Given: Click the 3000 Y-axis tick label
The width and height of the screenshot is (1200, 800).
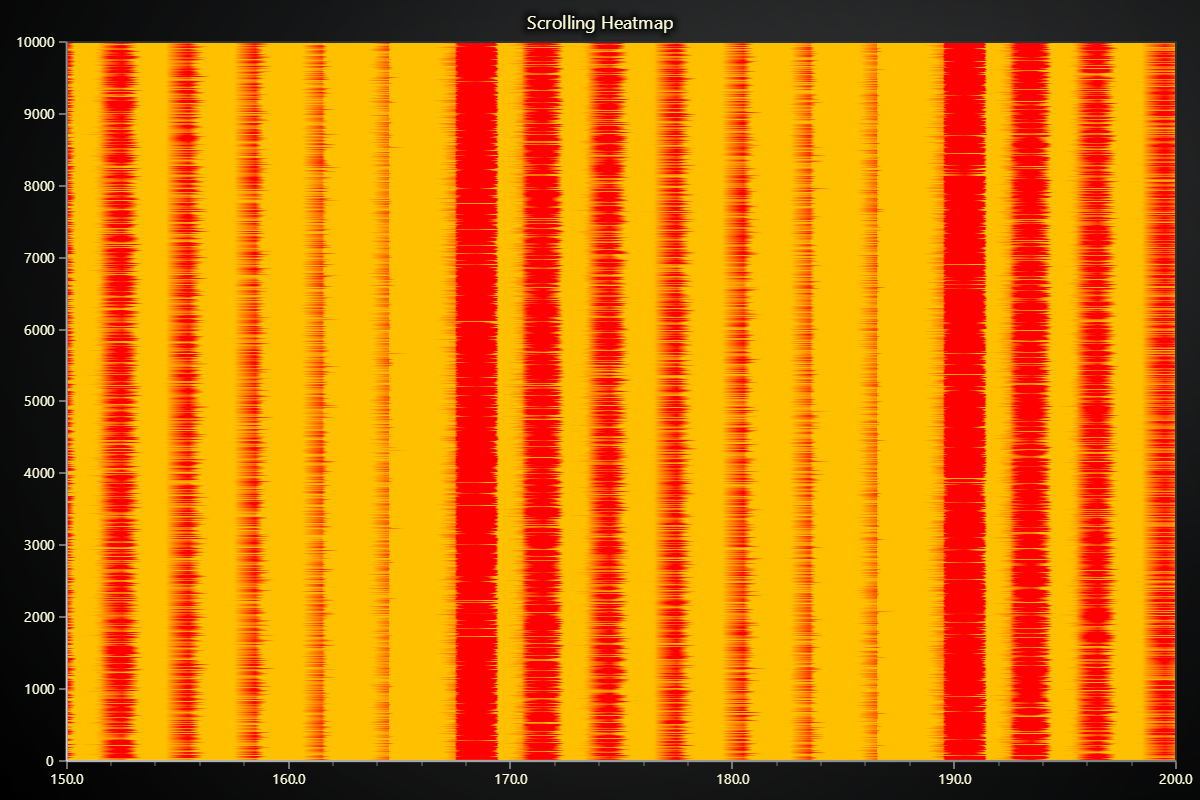Looking at the screenshot, I should [38, 545].
